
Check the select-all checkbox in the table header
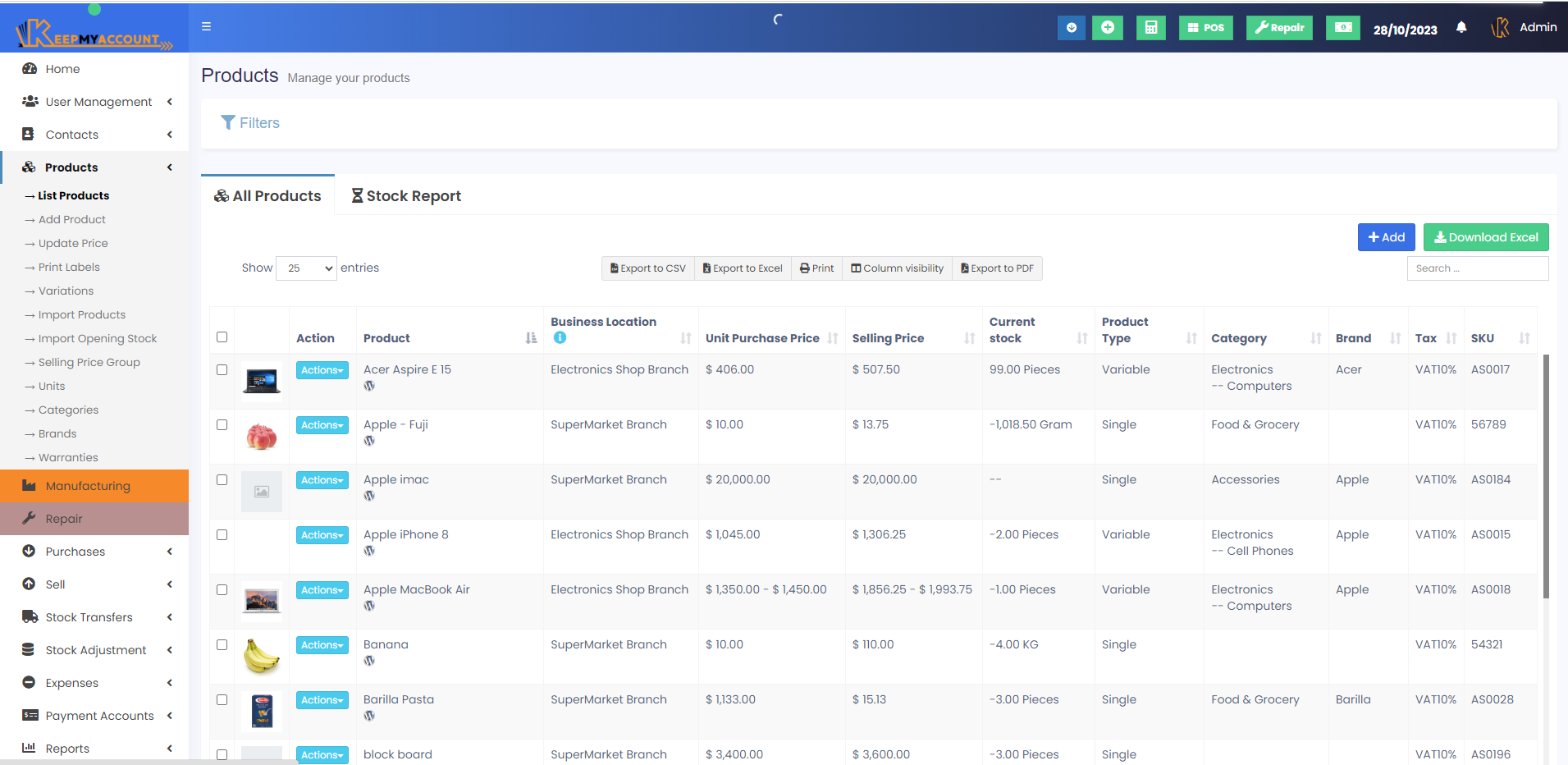tap(222, 337)
